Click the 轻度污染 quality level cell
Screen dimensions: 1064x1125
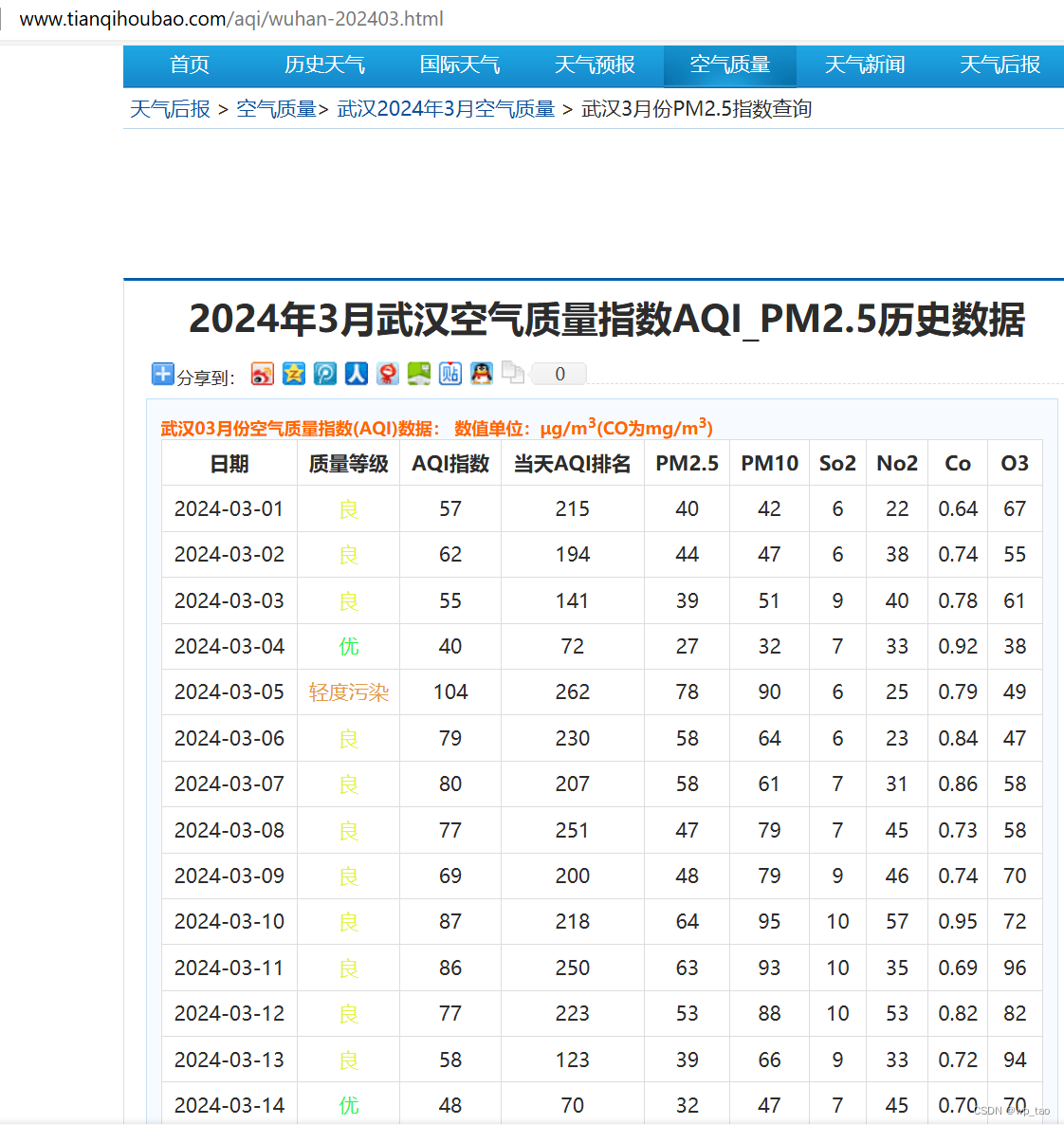[349, 692]
